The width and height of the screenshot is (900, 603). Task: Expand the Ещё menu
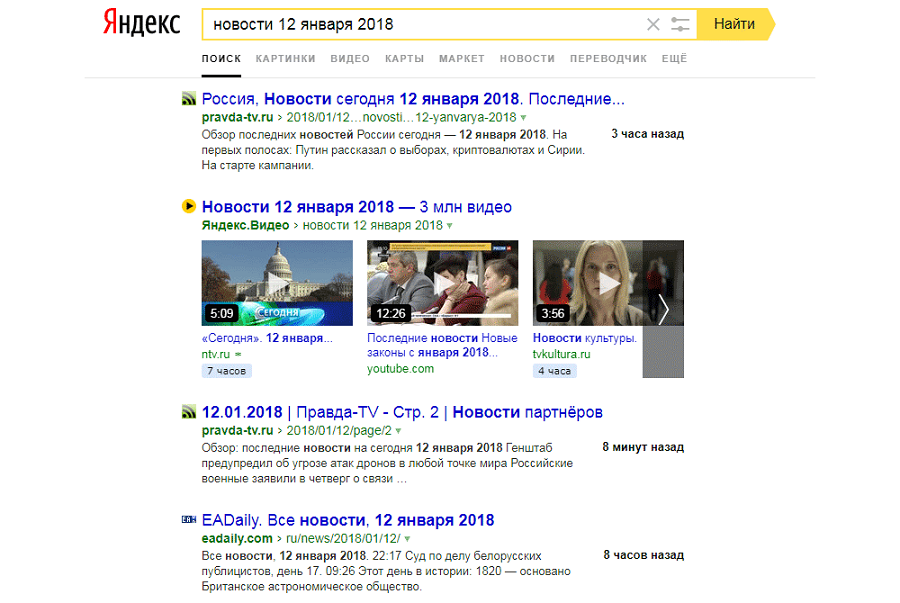(674, 59)
